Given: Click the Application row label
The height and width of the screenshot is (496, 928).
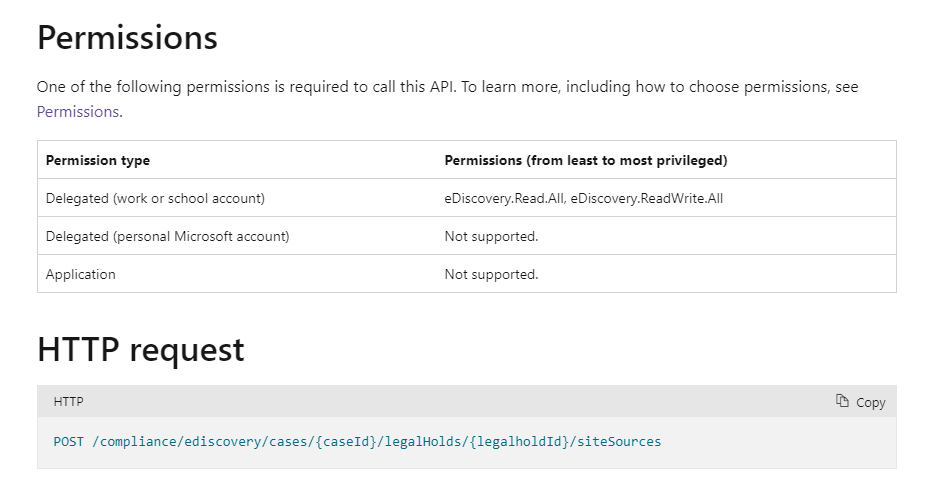Looking at the screenshot, I should 80,274.
